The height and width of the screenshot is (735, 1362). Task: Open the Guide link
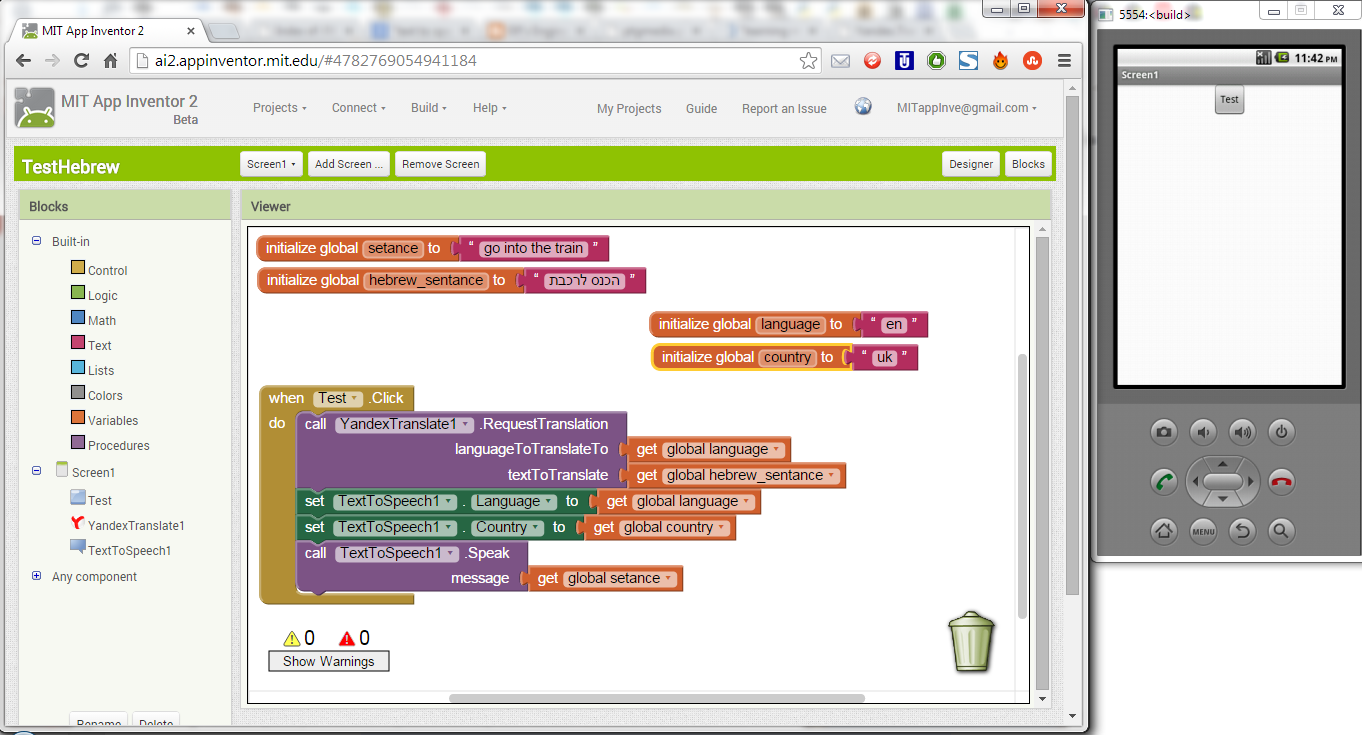(701, 109)
